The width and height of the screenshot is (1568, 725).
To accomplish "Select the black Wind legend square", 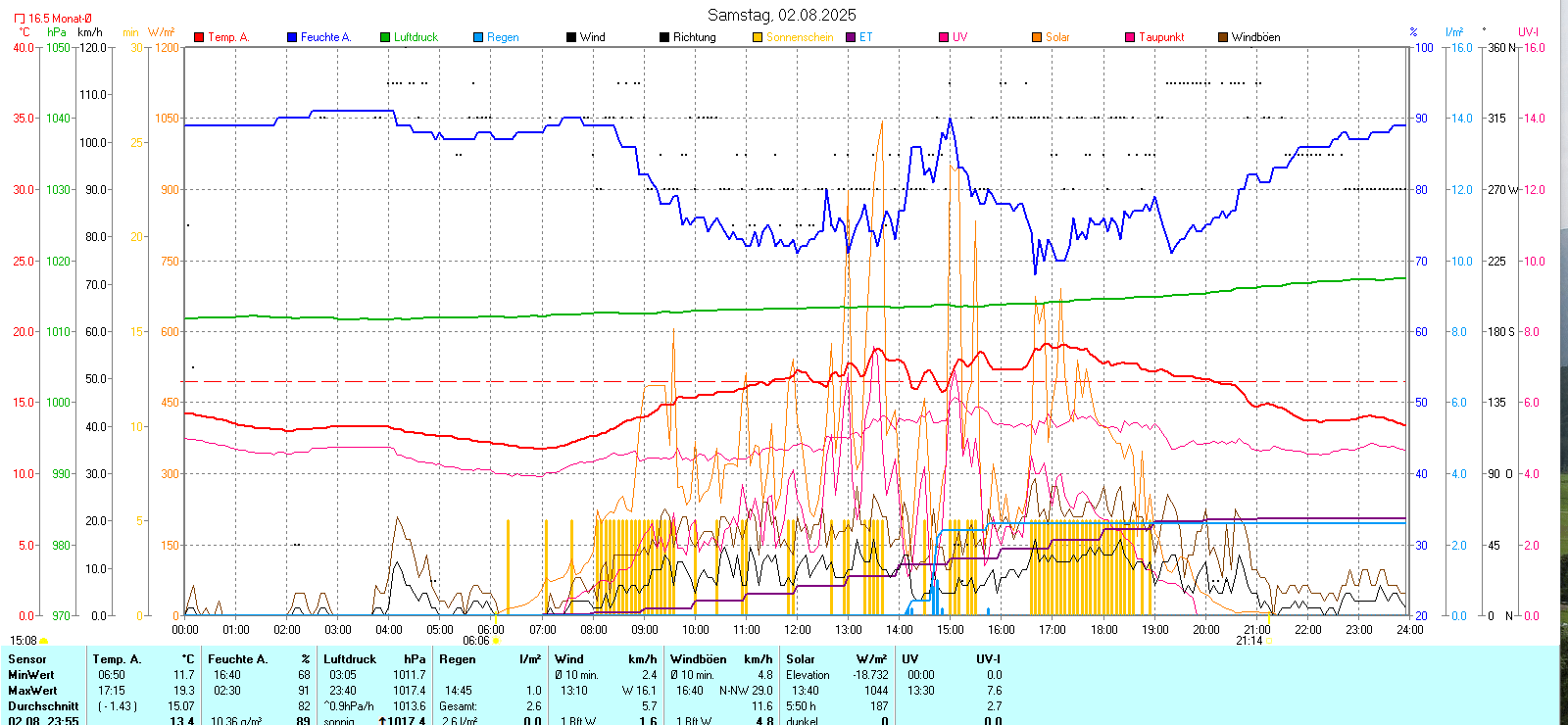I will [571, 37].
